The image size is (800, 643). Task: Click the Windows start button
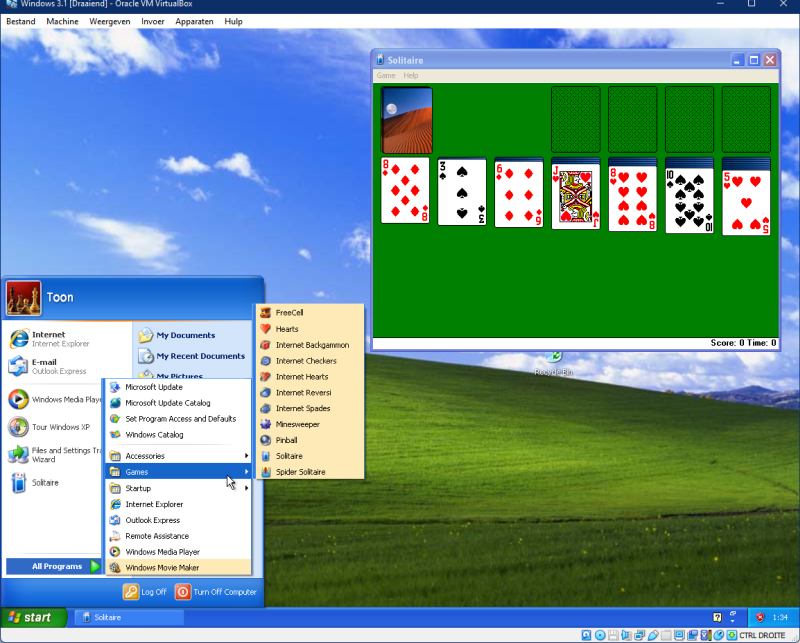coord(33,617)
